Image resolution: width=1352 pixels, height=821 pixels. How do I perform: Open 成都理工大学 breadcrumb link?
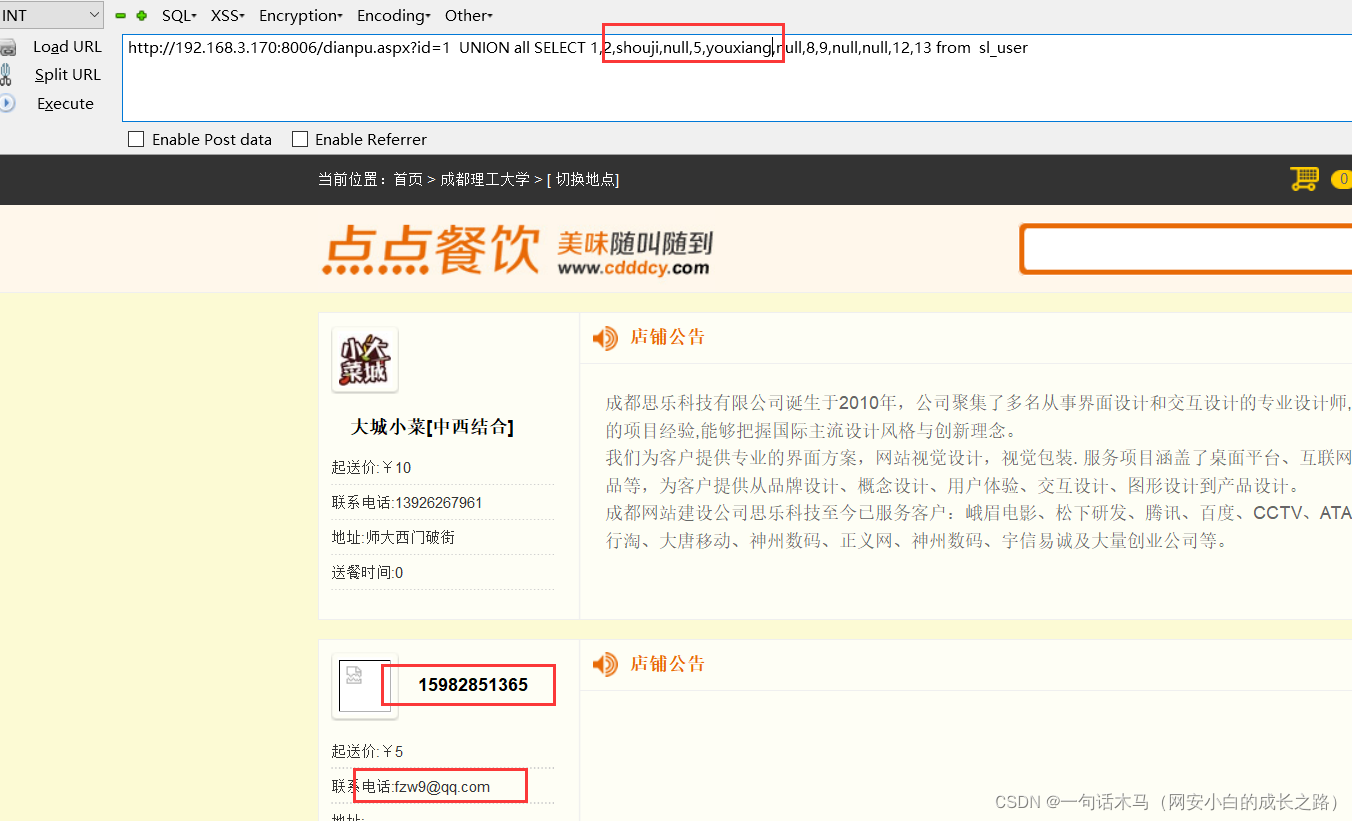click(485, 180)
